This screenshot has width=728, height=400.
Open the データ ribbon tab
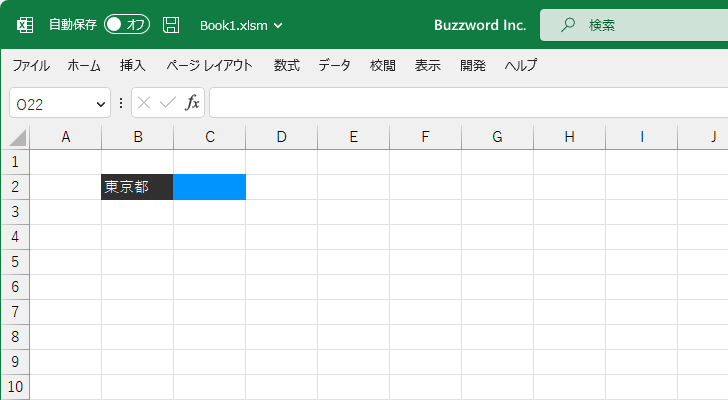coord(334,65)
